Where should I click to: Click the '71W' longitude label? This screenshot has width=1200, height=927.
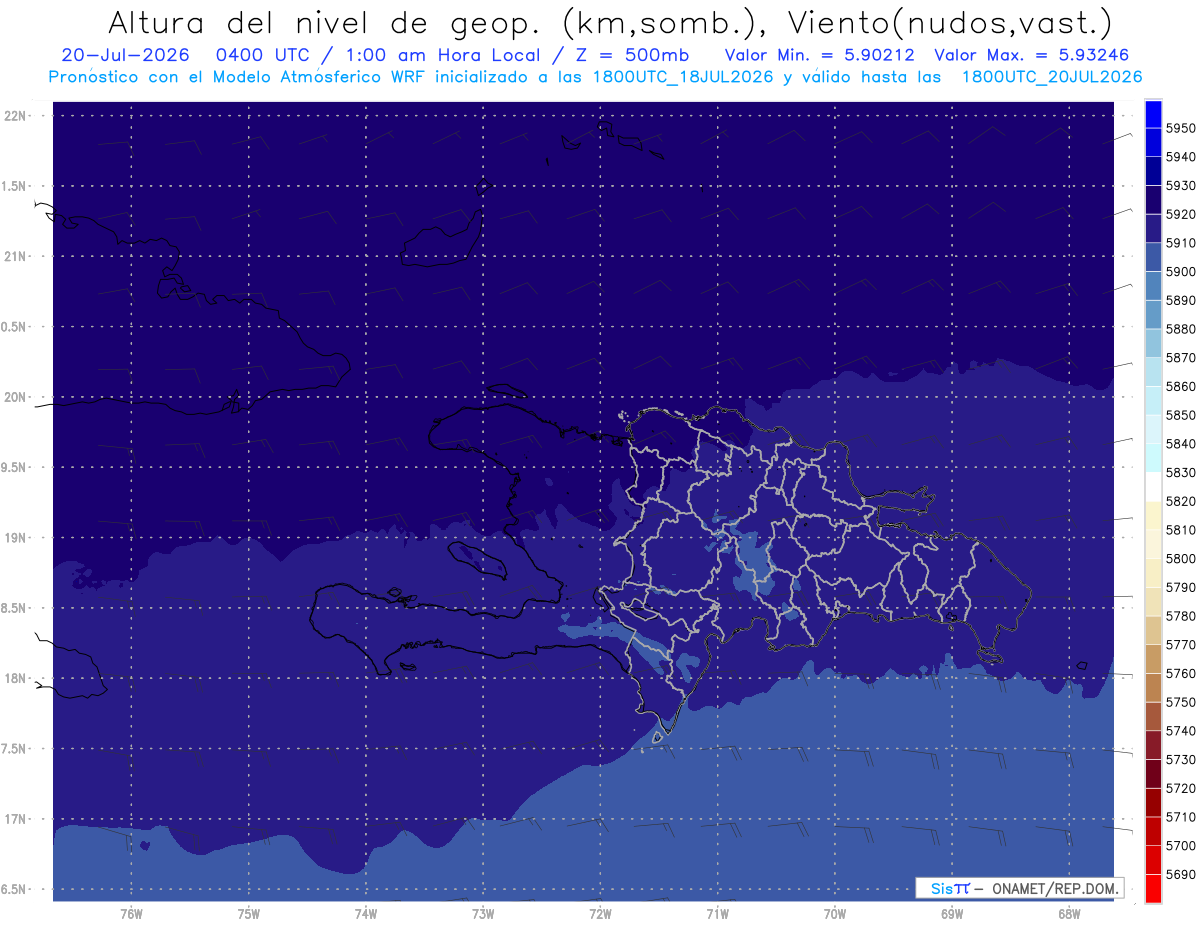(717, 914)
